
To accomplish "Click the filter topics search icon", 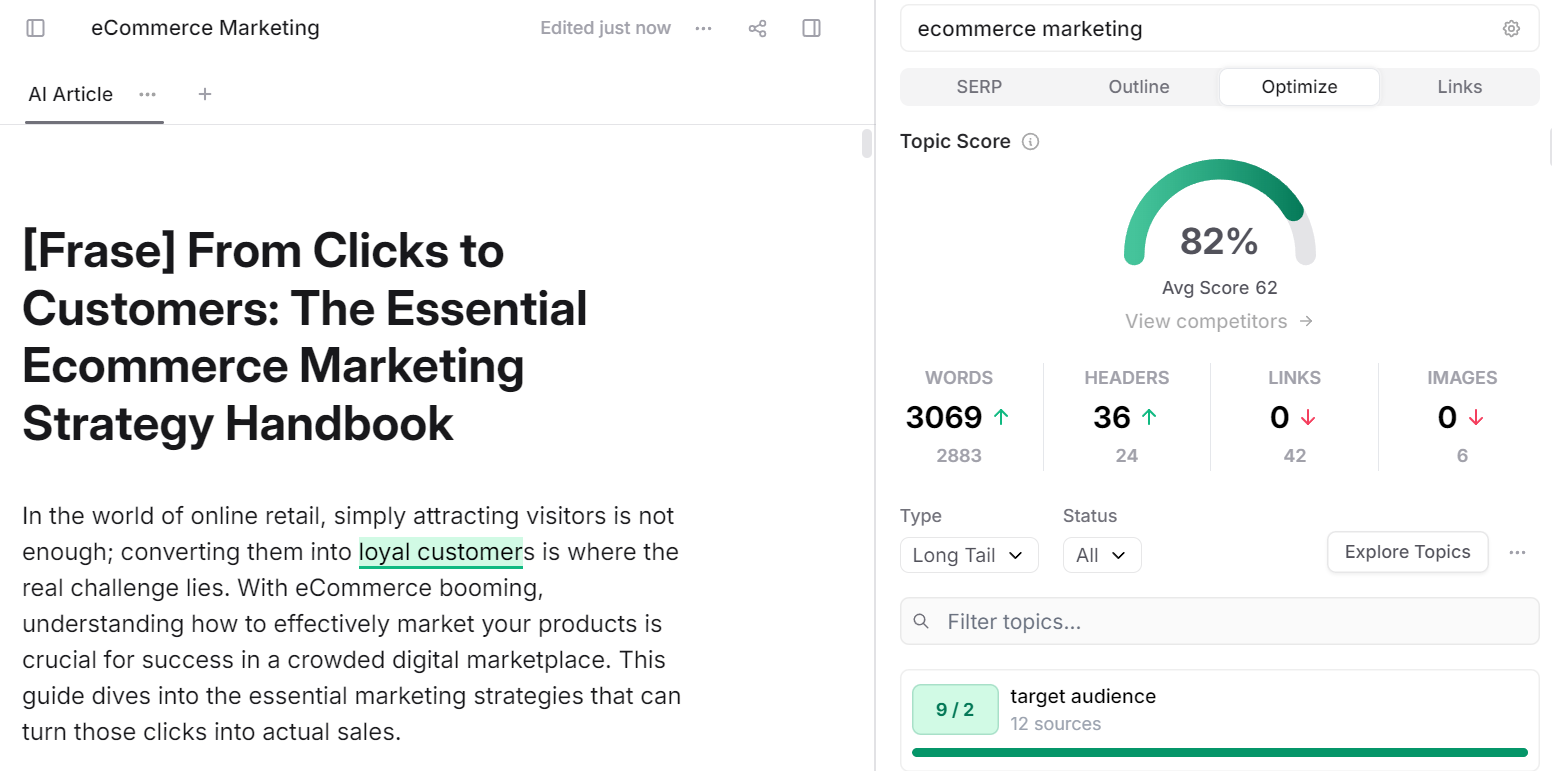I will 922,621.
